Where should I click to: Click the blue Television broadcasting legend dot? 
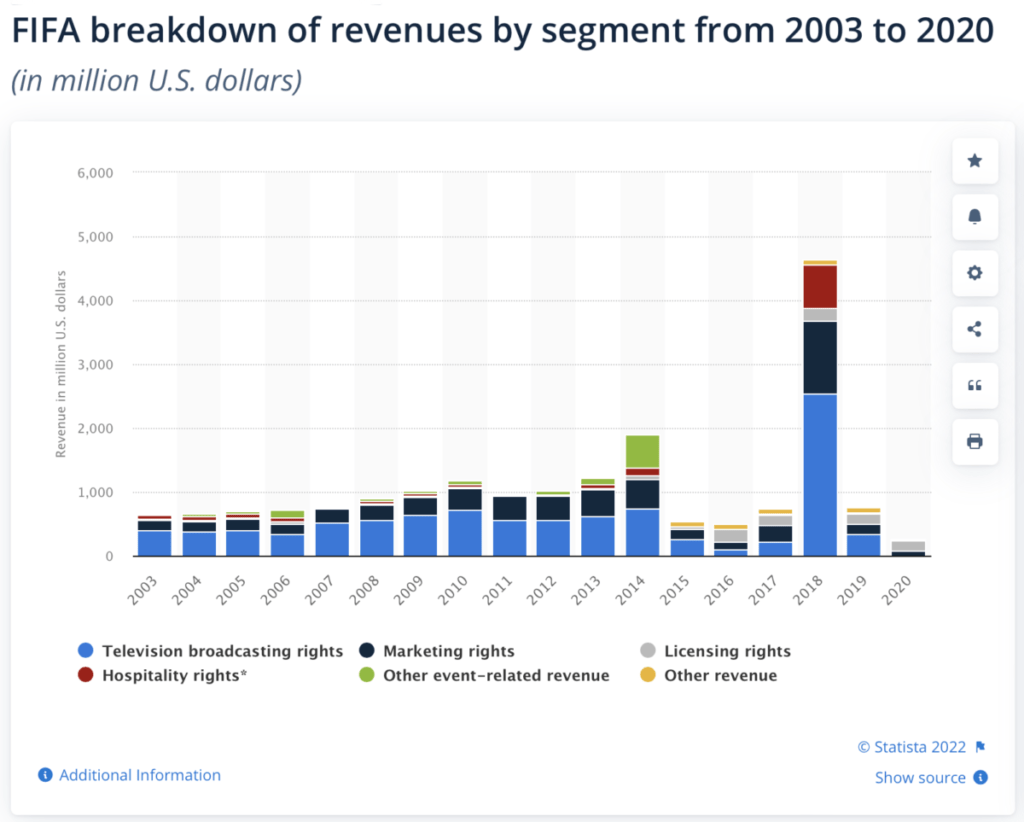85,650
